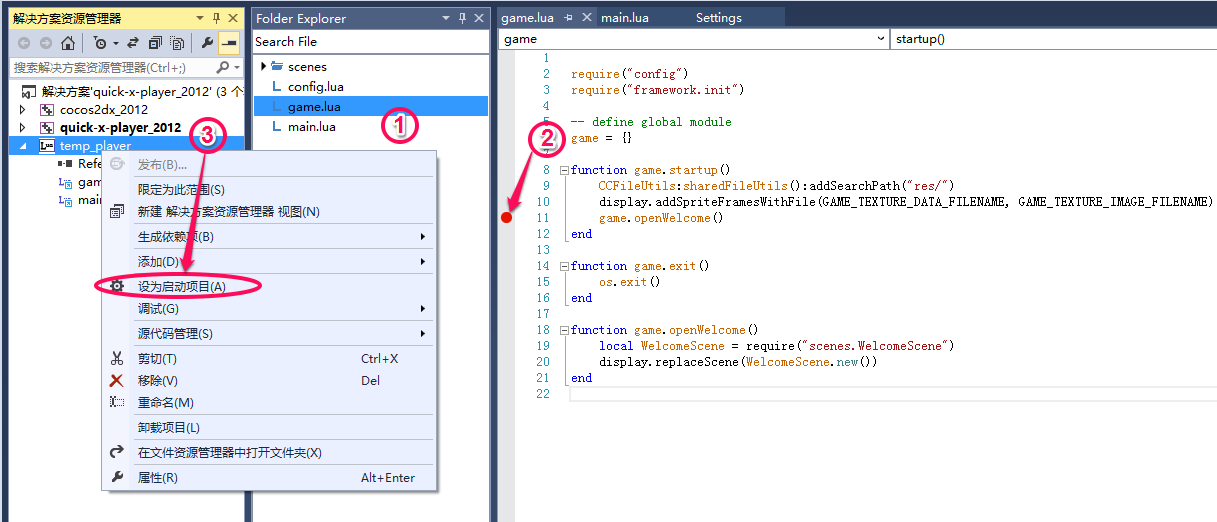Open Solution Explorer window position dropdown arrow

click(x=202, y=18)
